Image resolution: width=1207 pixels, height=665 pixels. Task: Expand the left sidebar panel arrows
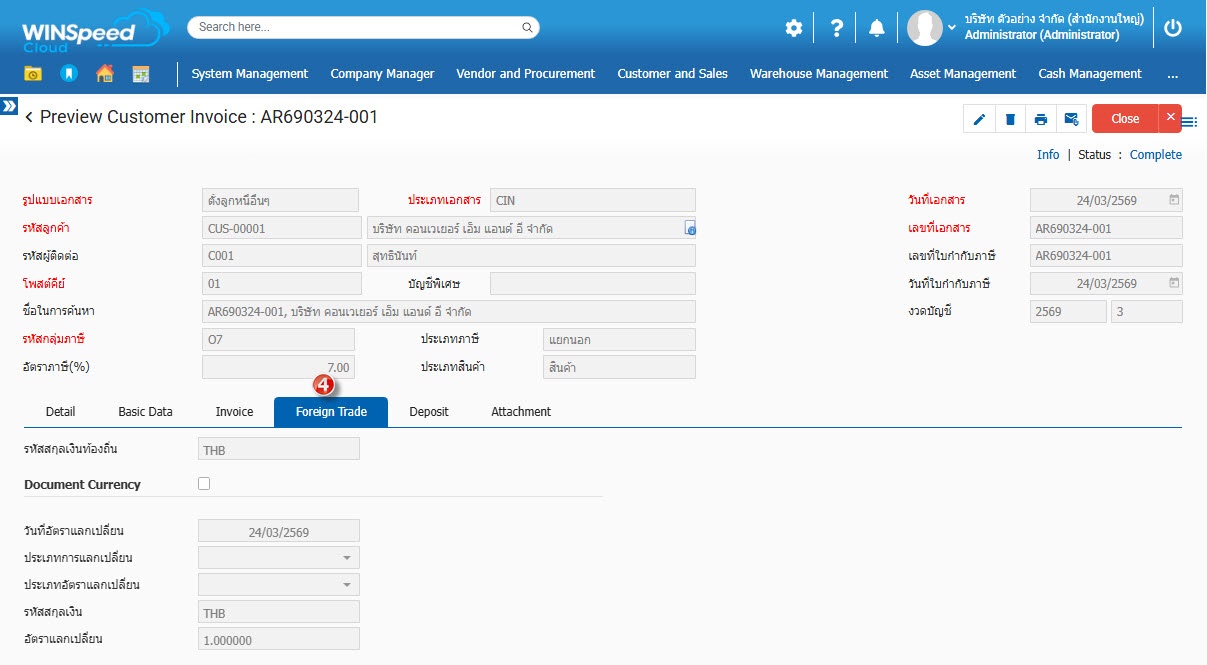click(9, 105)
